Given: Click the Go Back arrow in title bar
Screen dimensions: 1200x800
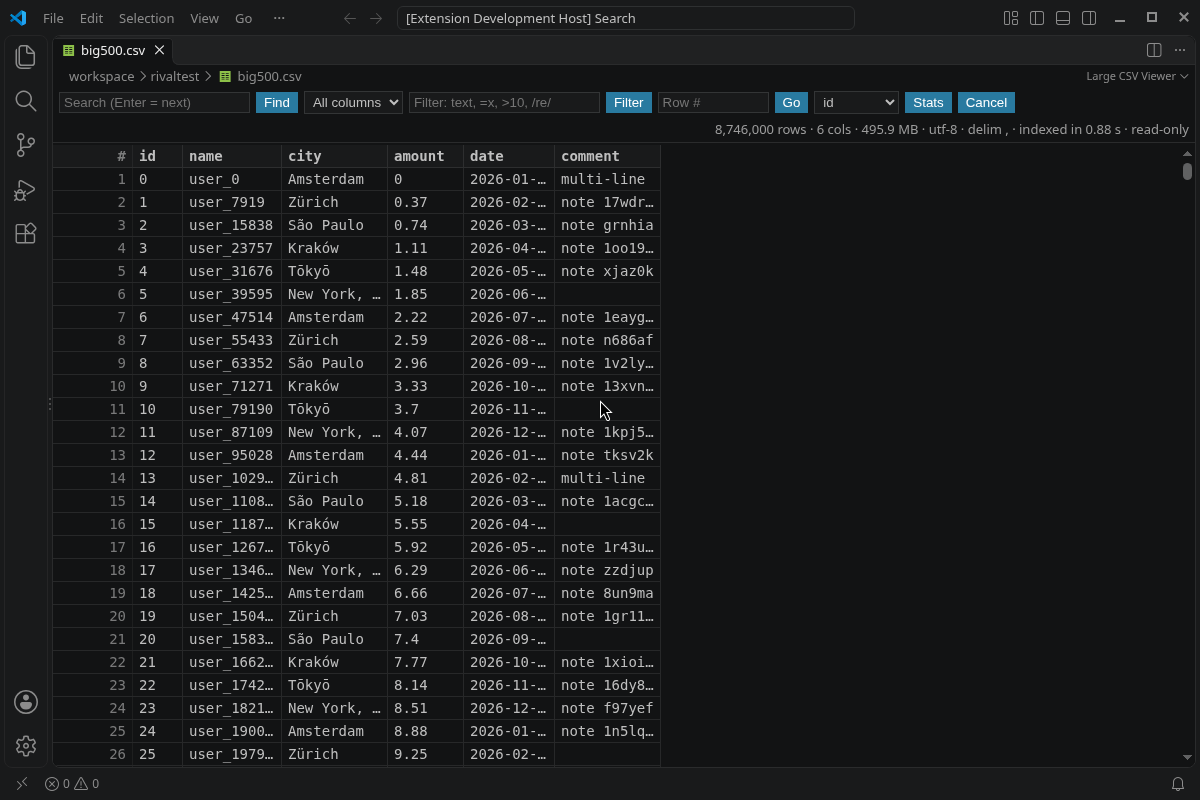Looking at the screenshot, I should pos(350,18).
